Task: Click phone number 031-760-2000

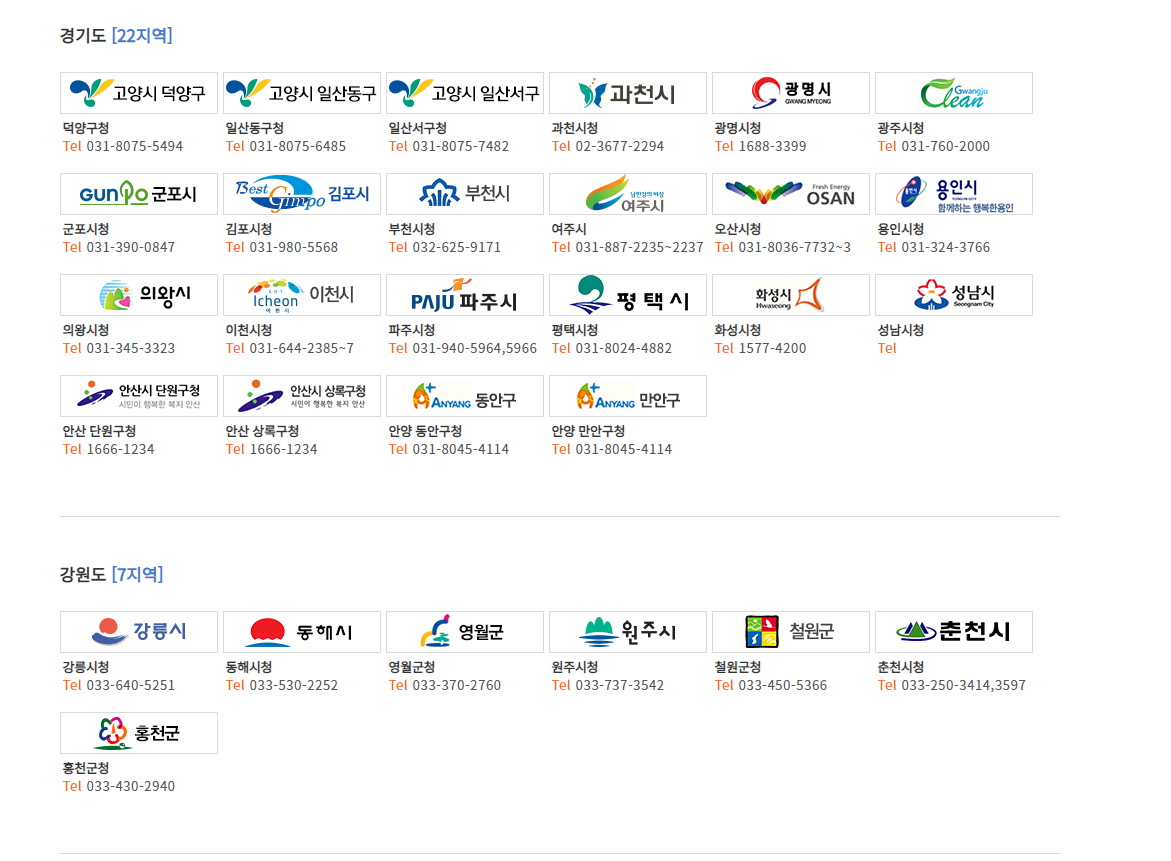Action: (945, 146)
